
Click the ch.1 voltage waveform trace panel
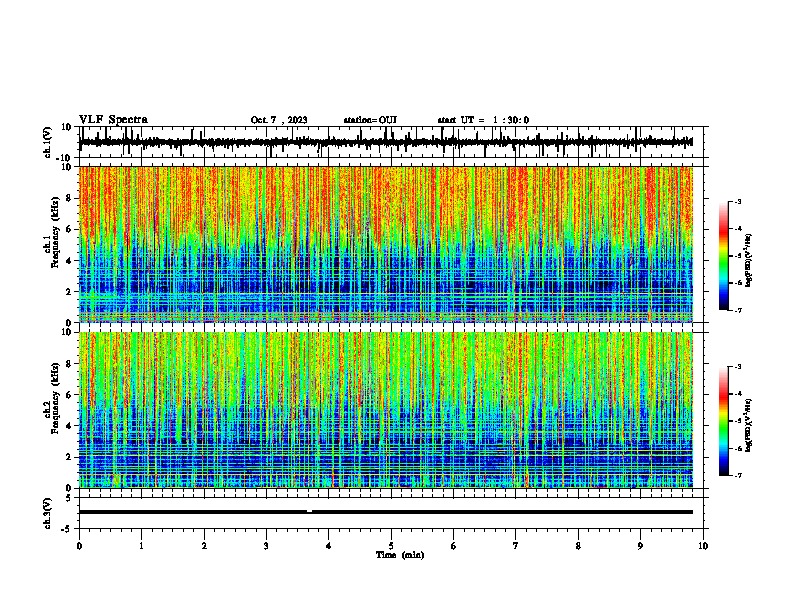(x=390, y=142)
